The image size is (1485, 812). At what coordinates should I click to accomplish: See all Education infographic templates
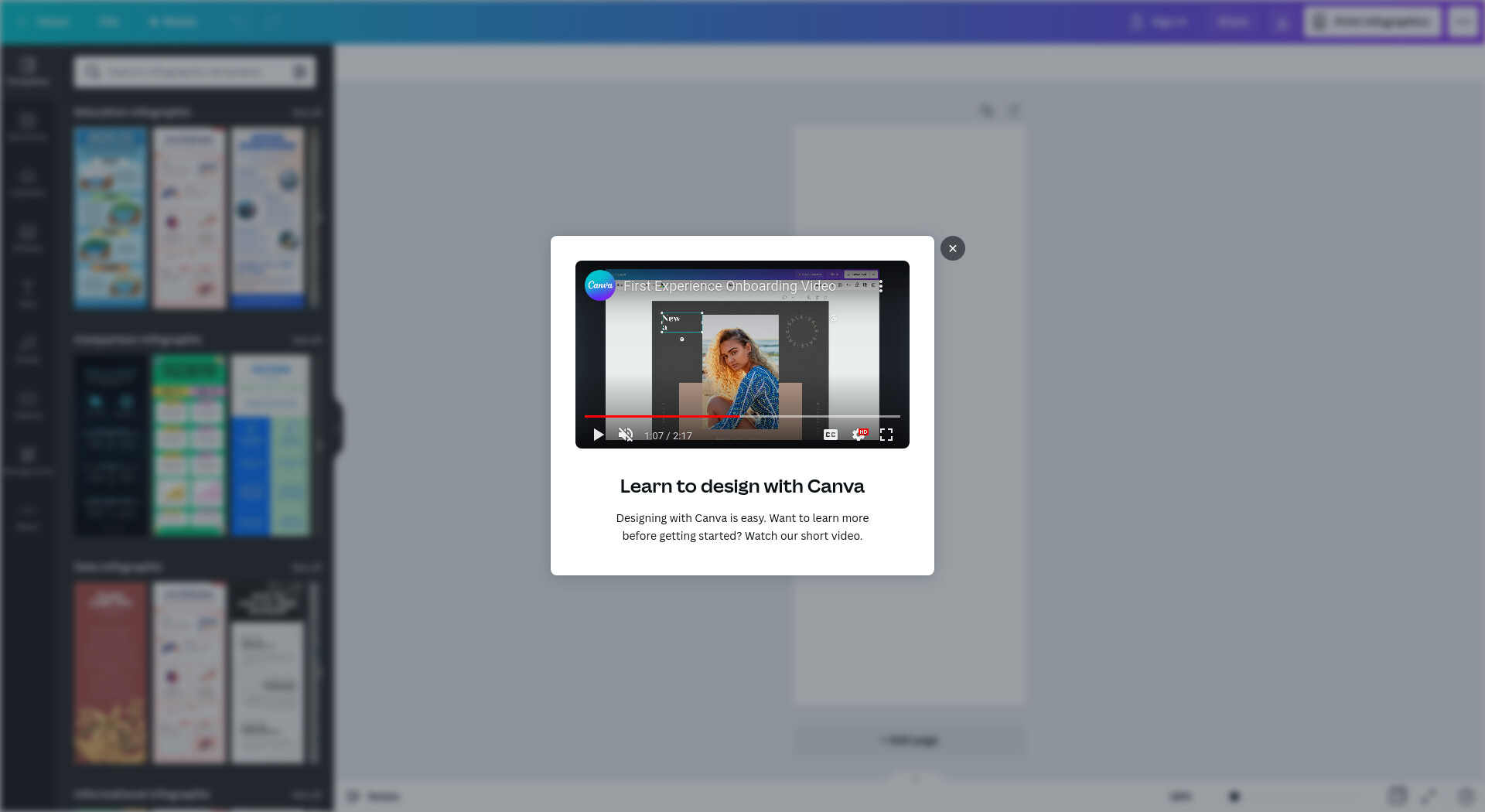tap(306, 112)
